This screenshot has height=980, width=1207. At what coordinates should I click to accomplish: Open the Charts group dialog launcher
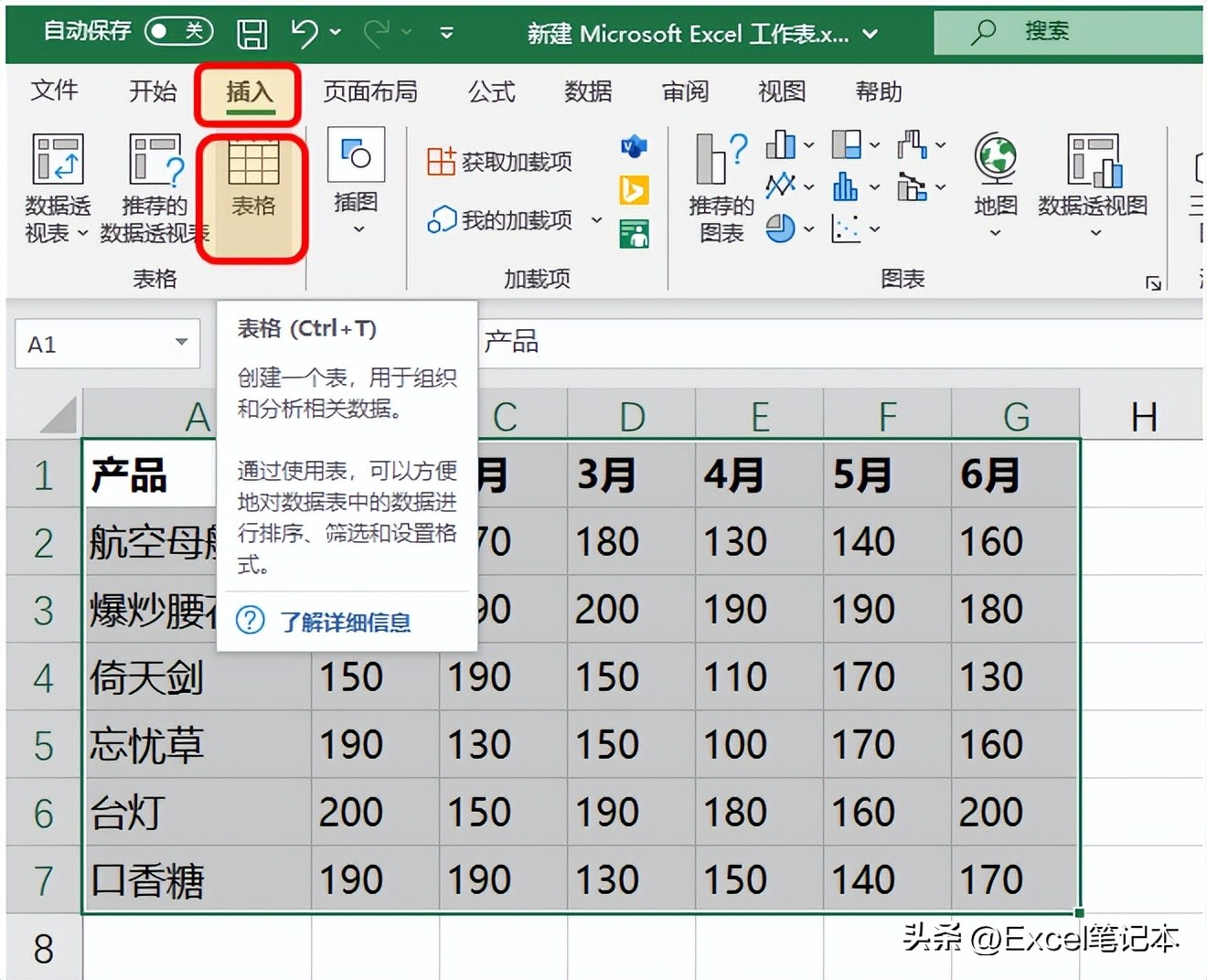[1153, 282]
